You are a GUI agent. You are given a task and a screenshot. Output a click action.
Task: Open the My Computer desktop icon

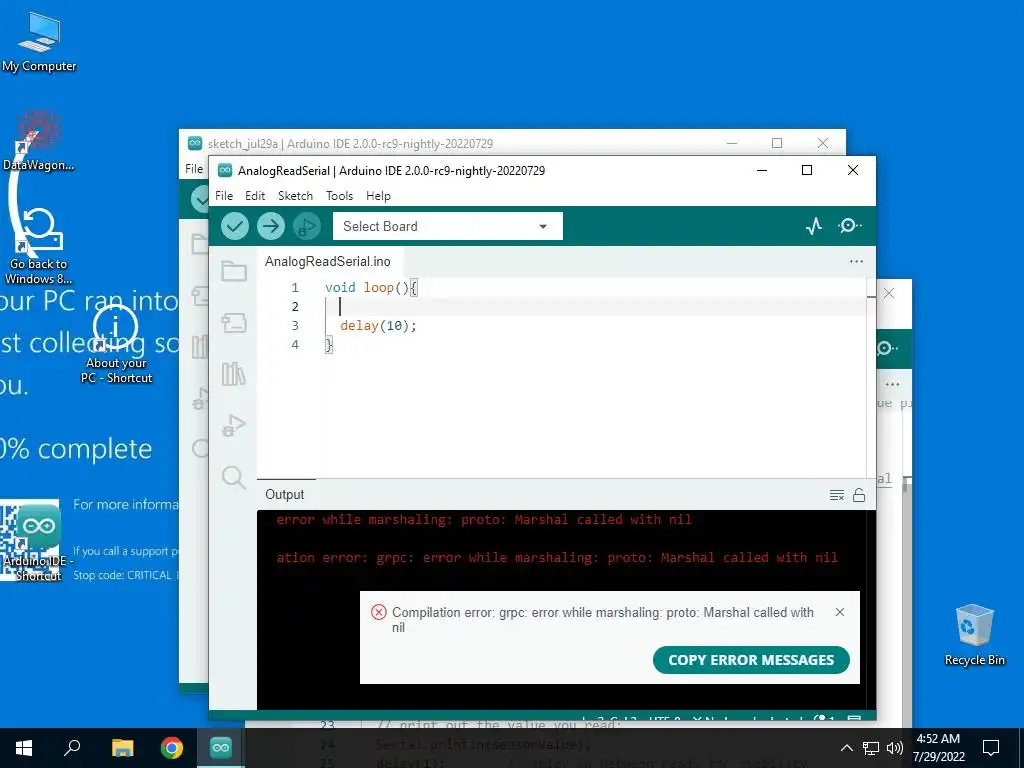click(x=39, y=41)
